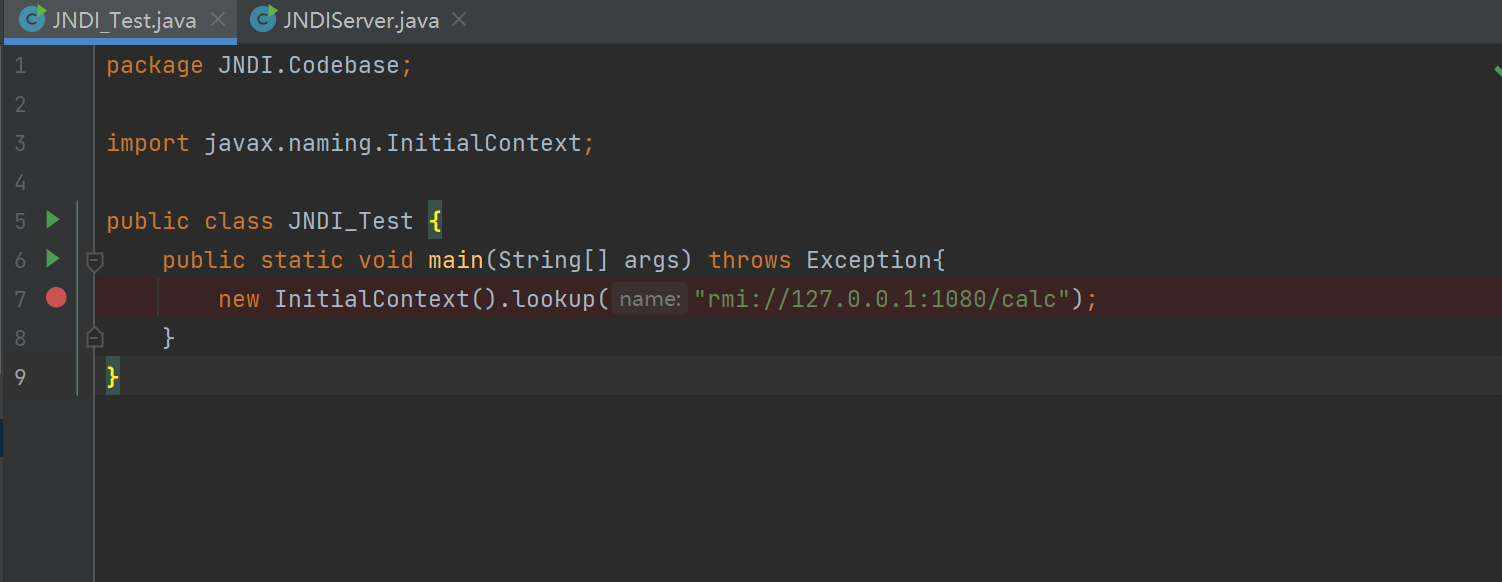Viewport: 1502px width, 582px height.
Task: Click run arrow next to main method
Action: tap(53, 259)
